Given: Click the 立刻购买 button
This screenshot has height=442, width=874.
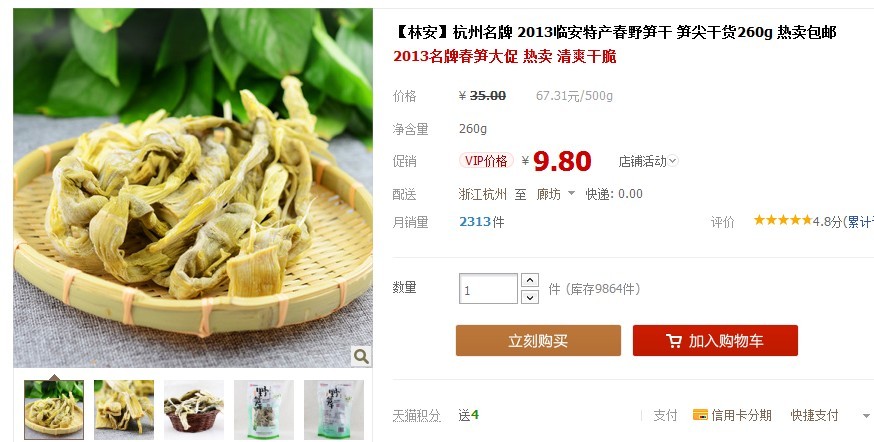Looking at the screenshot, I should 538,341.
